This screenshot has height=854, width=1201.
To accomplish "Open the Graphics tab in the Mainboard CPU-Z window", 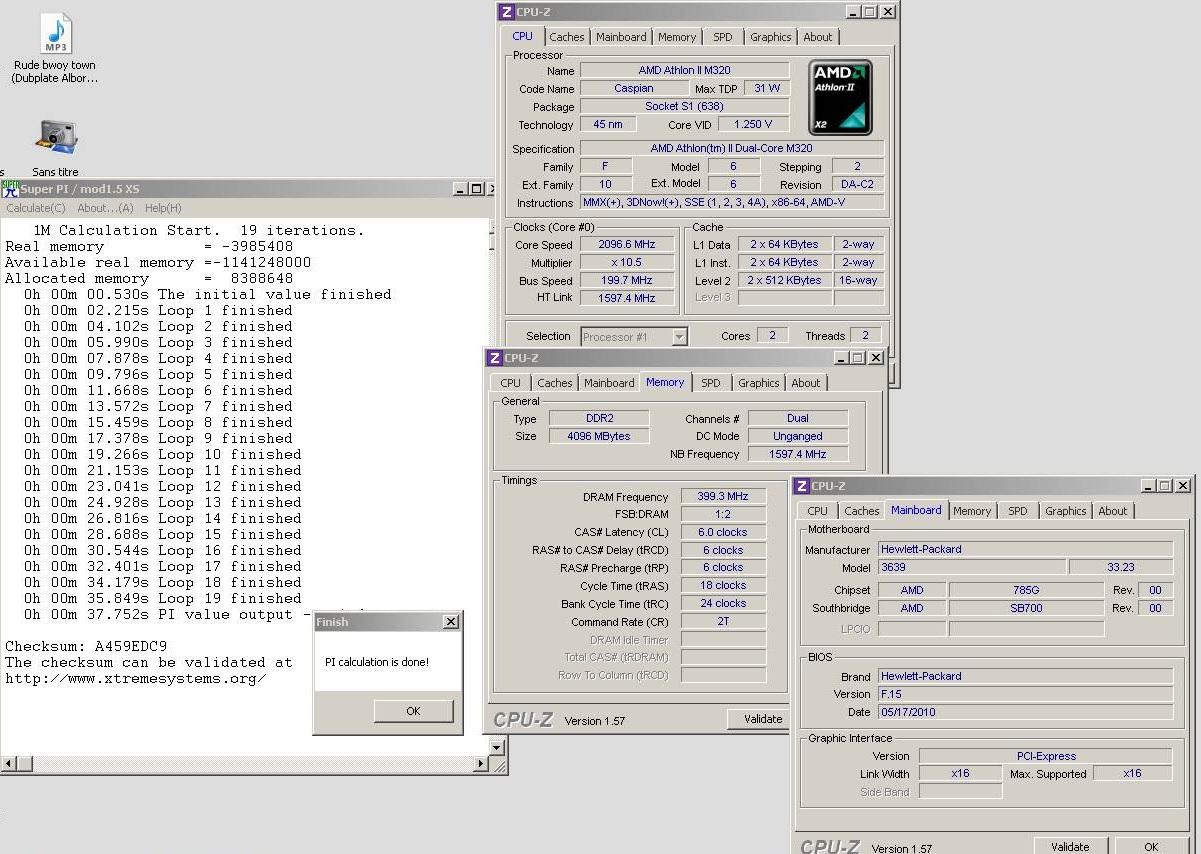I will 1066,511.
